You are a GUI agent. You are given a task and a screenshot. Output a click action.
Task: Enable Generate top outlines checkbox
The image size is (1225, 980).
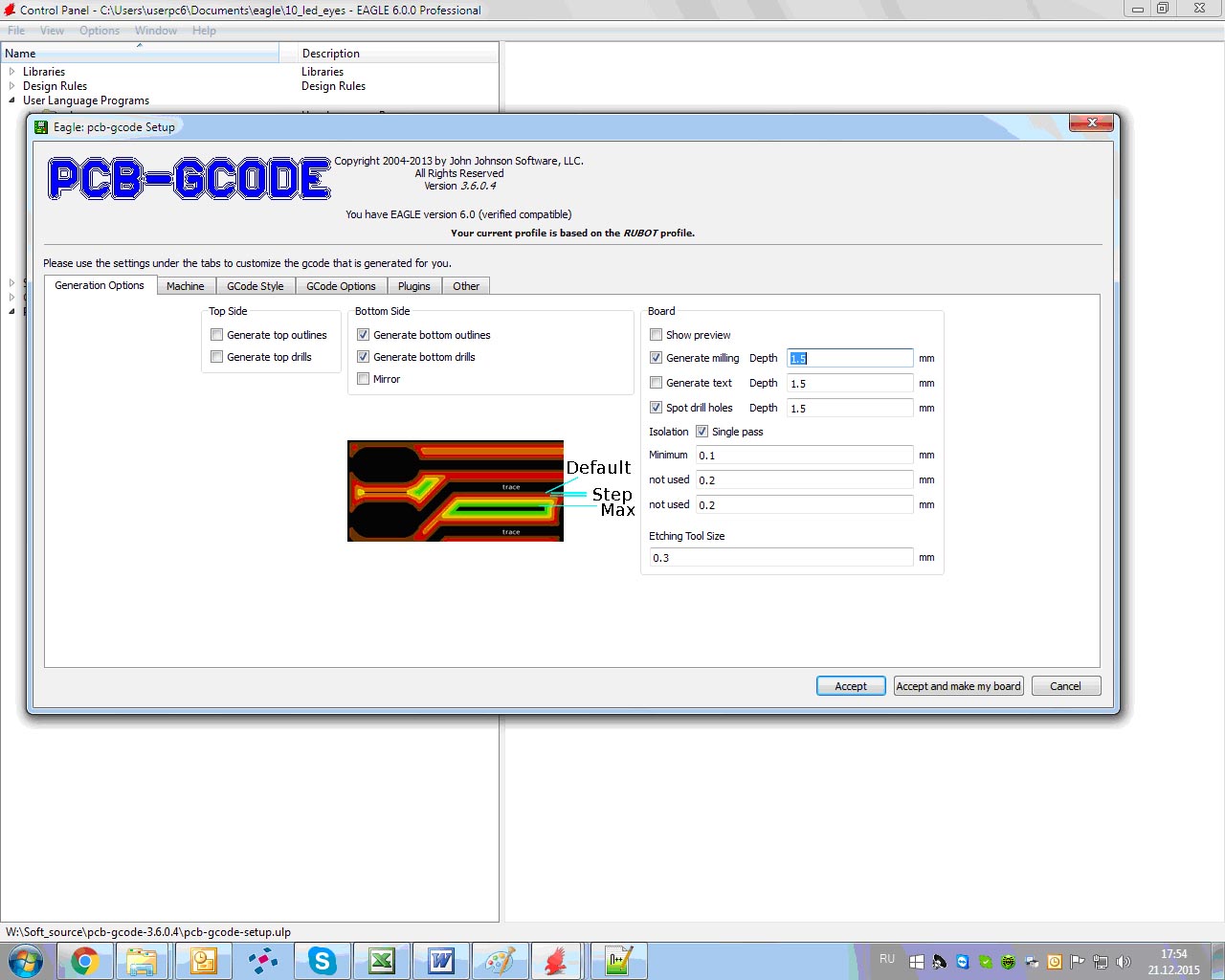217,335
